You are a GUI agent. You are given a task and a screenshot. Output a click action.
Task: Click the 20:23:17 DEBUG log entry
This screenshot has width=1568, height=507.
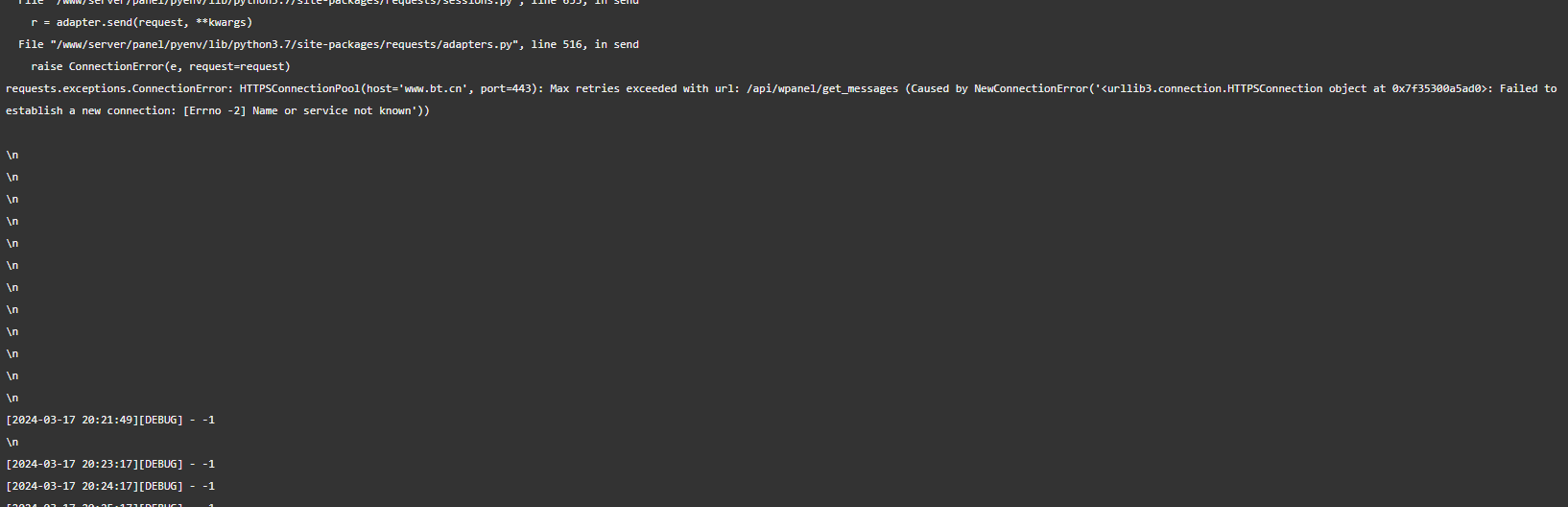[x=110, y=464]
